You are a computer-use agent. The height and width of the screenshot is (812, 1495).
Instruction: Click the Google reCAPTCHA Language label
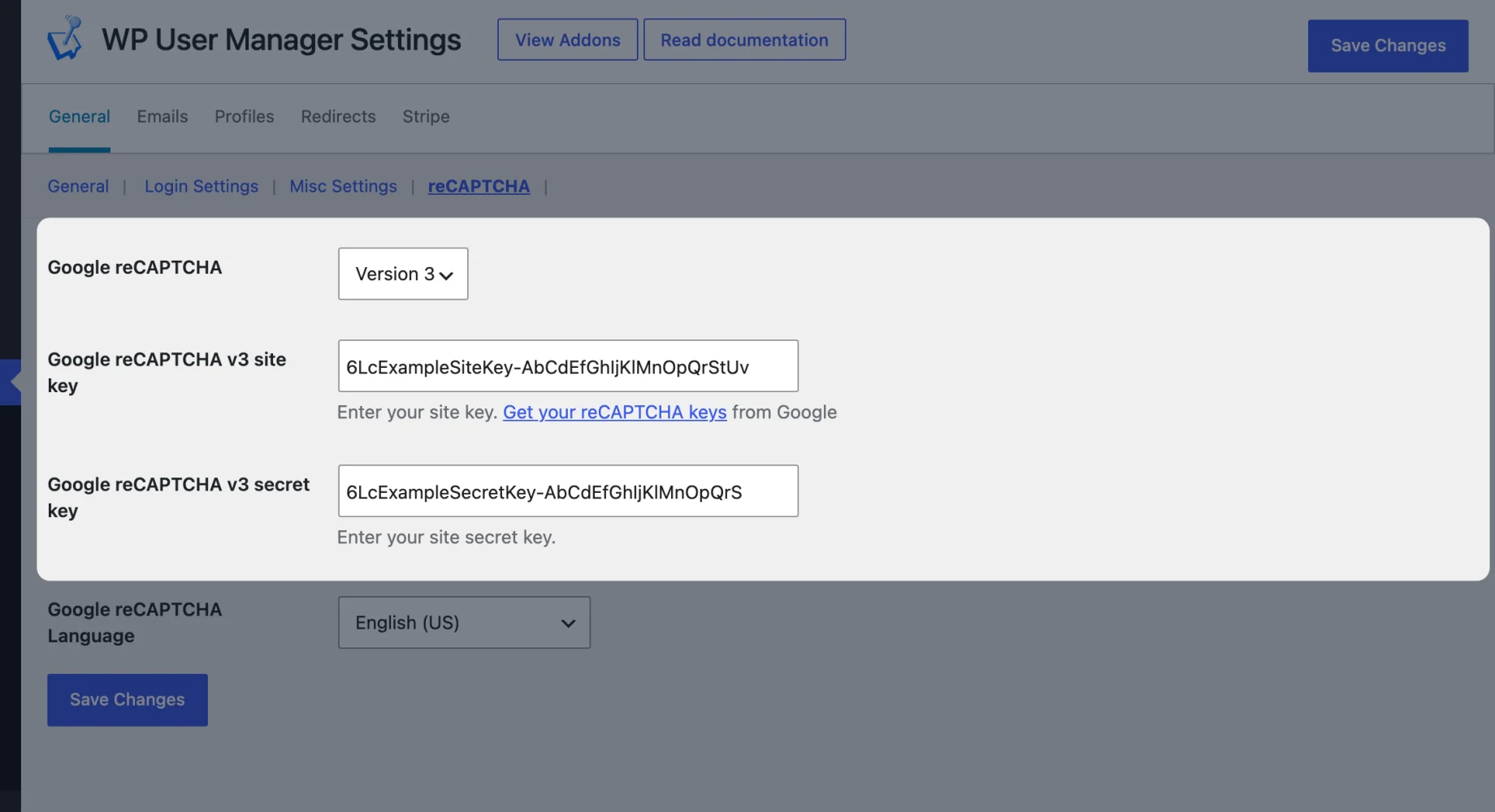pyautogui.click(x=135, y=622)
